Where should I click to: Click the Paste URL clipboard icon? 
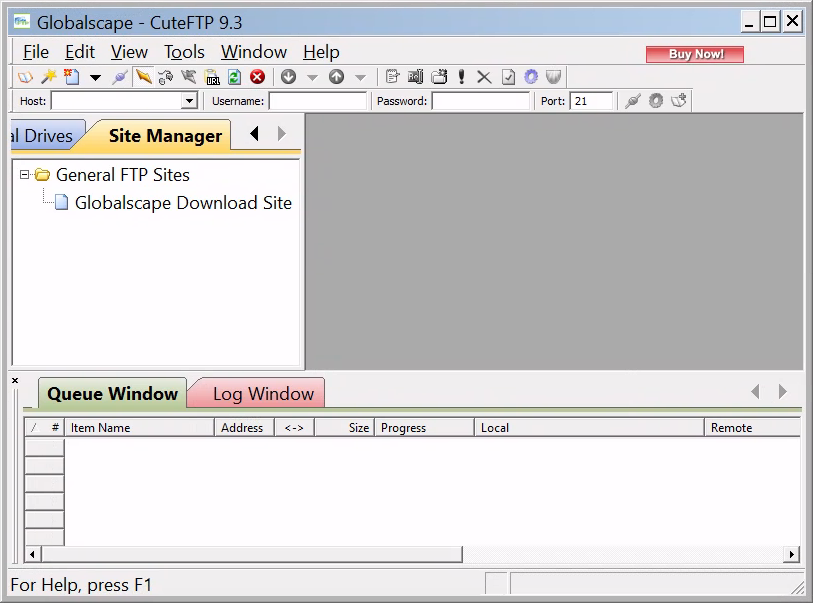point(212,77)
